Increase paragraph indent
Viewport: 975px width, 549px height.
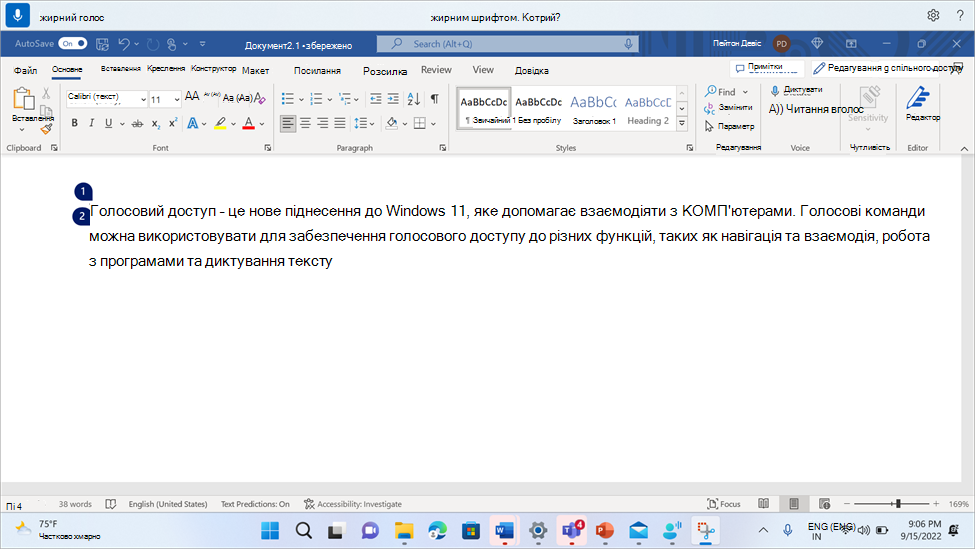coord(393,98)
